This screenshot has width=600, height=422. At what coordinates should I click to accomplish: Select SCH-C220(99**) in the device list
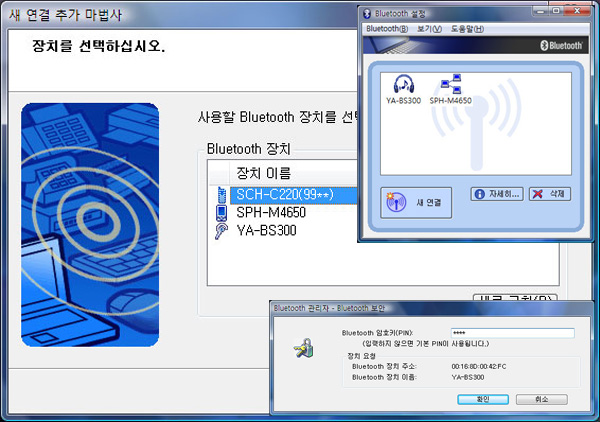click(x=293, y=195)
